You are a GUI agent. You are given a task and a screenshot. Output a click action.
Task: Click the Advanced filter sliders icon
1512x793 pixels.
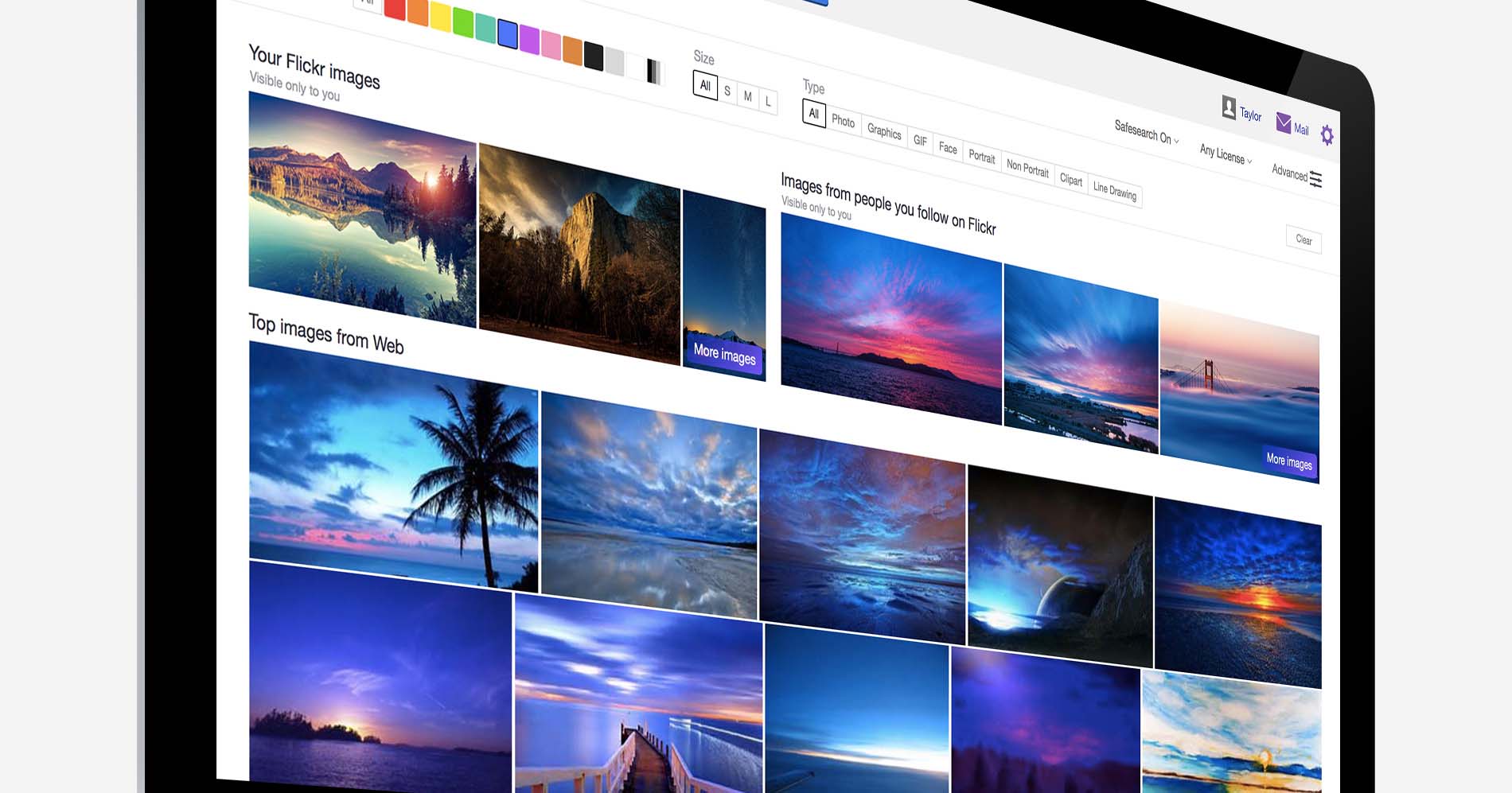click(1315, 179)
